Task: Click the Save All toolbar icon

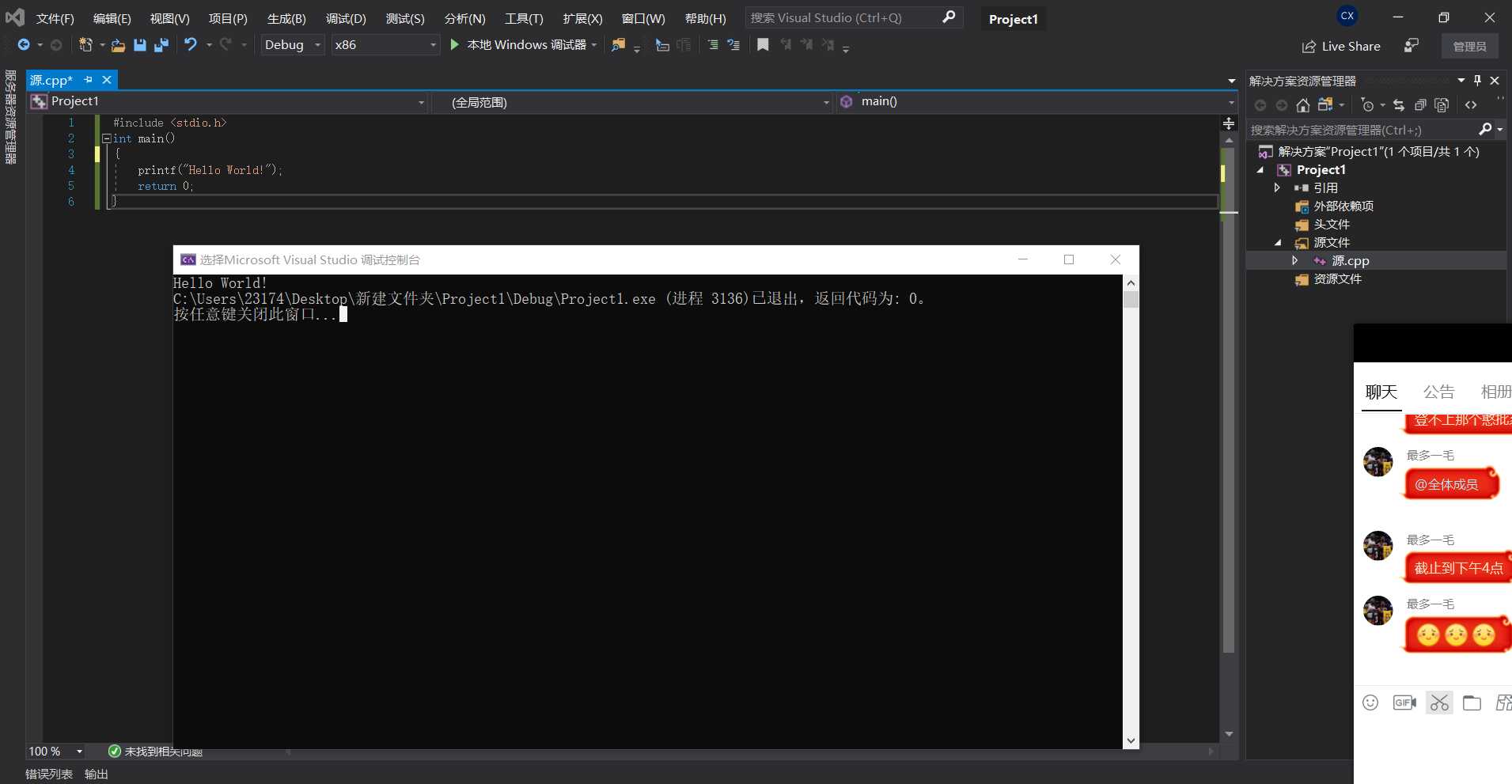Action: coord(161,45)
